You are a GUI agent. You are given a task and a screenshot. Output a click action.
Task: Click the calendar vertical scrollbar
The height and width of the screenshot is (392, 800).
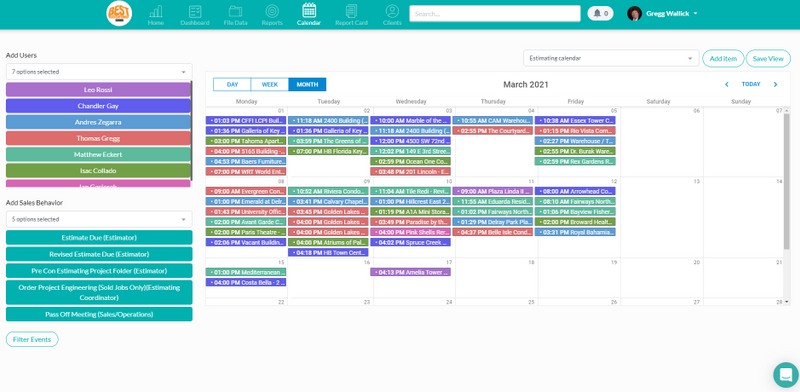click(x=786, y=182)
